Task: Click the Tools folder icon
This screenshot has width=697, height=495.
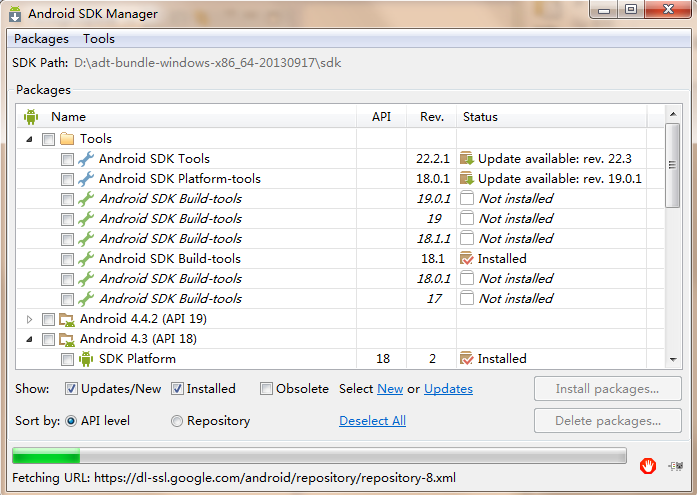Action: (67, 139)
